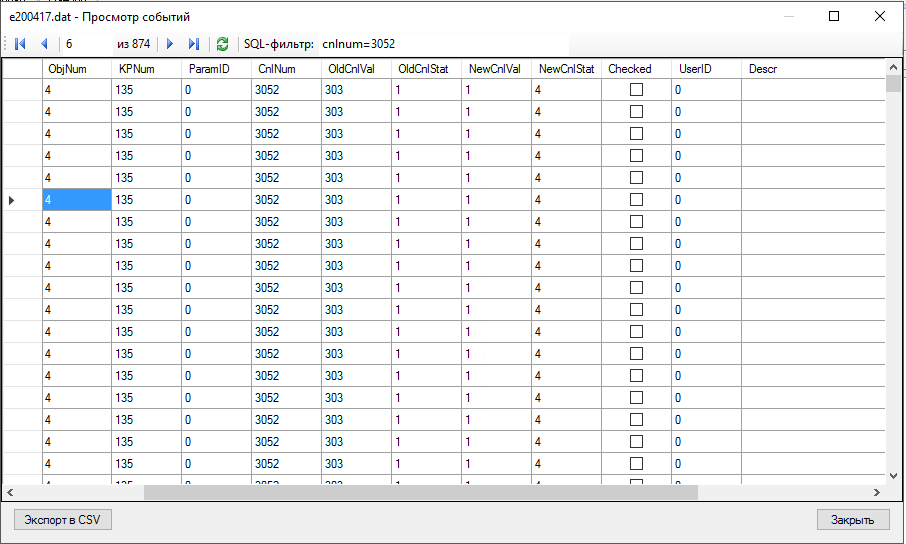This screenshot has width=906, height=544.
Task: Click the current record number field showing 6
Action: (88, 44)
